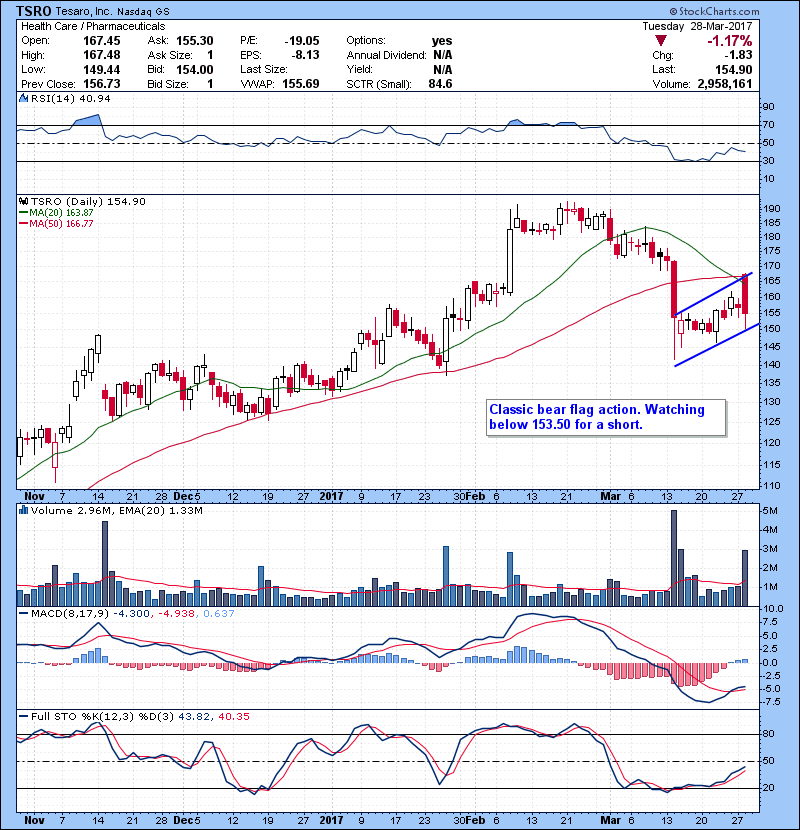This screenshot has height=830, width=800.
Task: Click the upper blue bear flag trendline
Action: [x=713, y=294]
